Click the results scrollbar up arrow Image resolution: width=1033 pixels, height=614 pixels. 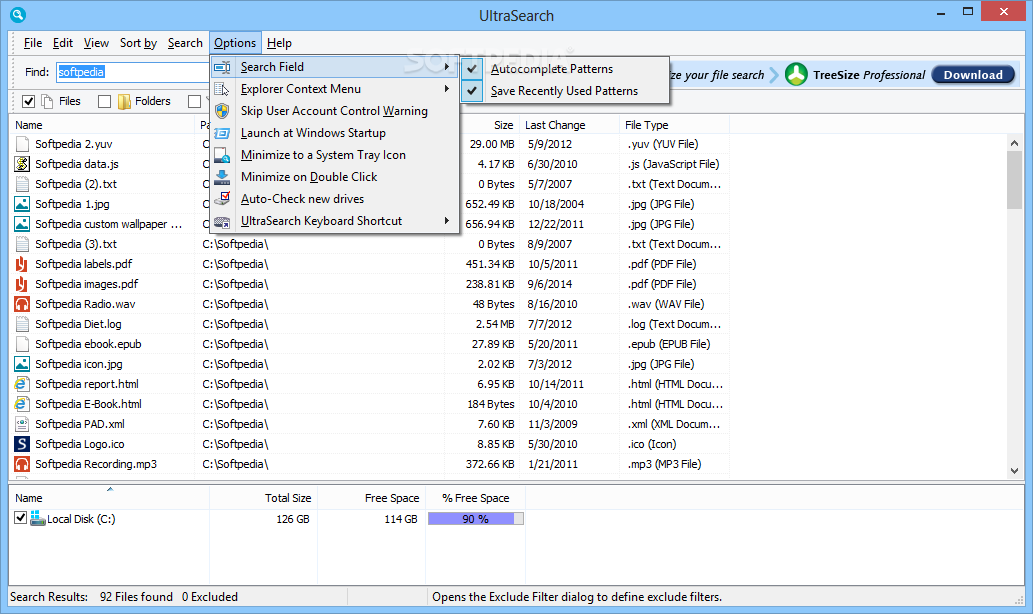coord(1015,143)
